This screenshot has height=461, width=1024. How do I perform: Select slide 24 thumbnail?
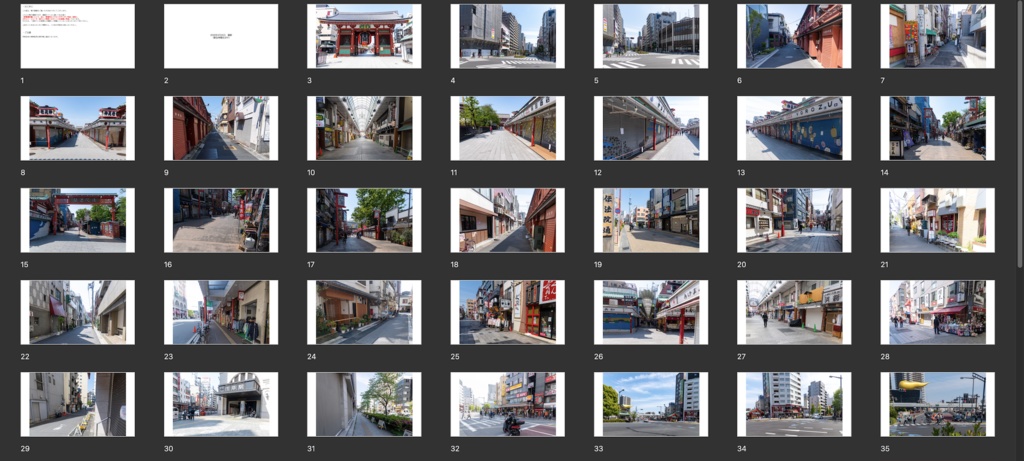pyautogui.click(x=364, y=313)
